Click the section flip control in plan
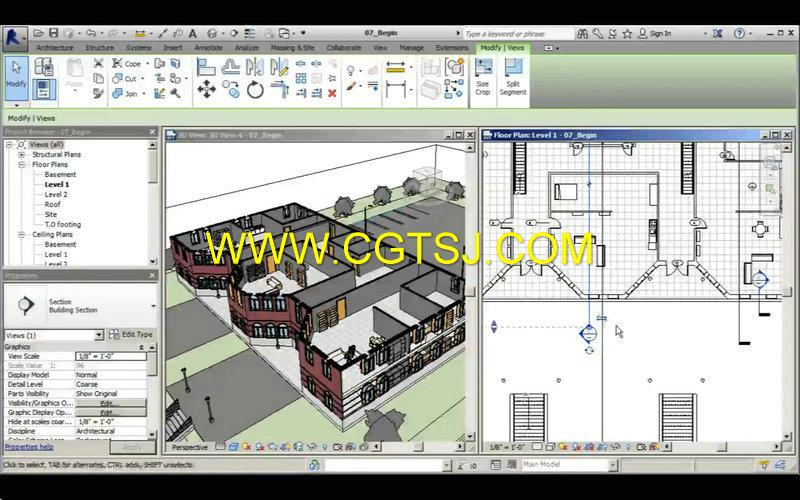This screenshot has height=500, width=800. click(602, 318)
